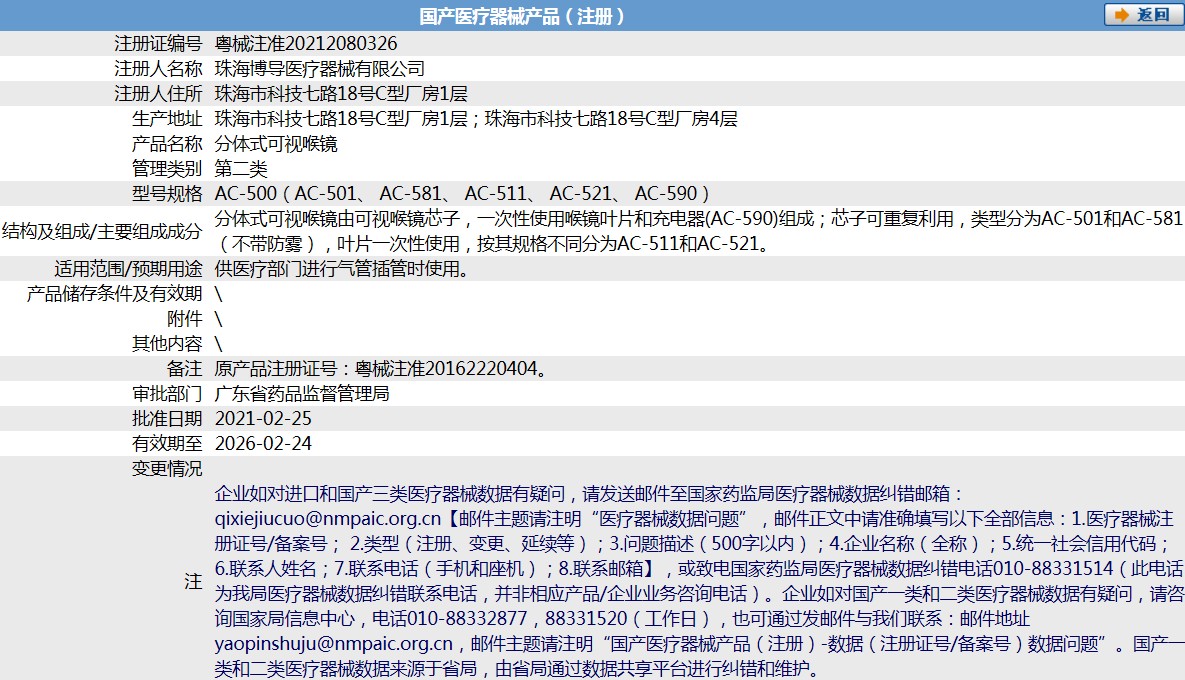Select remark text 原产品注册证号：粤械注准20162220404
Image resolution: width=1185 pixels, height=680 pixels.
coord(380,369)
